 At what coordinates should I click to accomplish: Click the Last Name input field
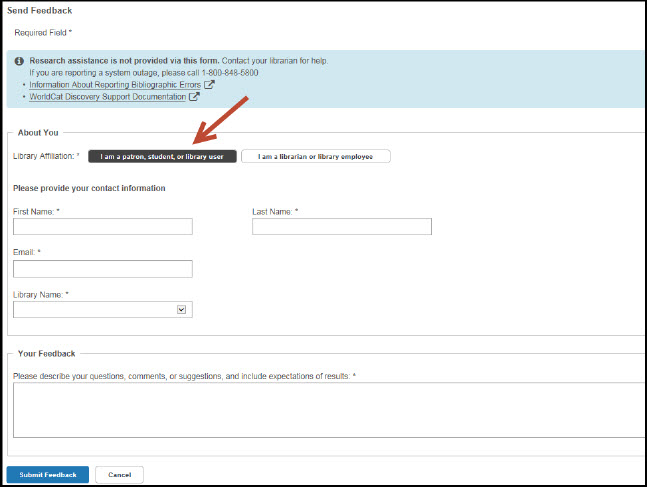click(x=342, y=227)
